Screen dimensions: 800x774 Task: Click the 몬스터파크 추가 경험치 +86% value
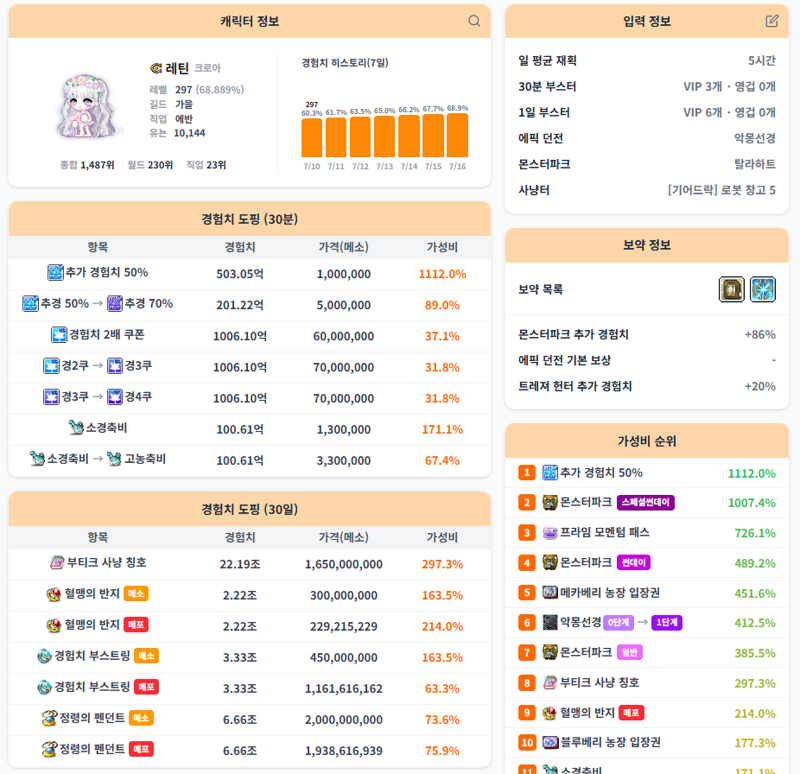[x=760, y=335]
